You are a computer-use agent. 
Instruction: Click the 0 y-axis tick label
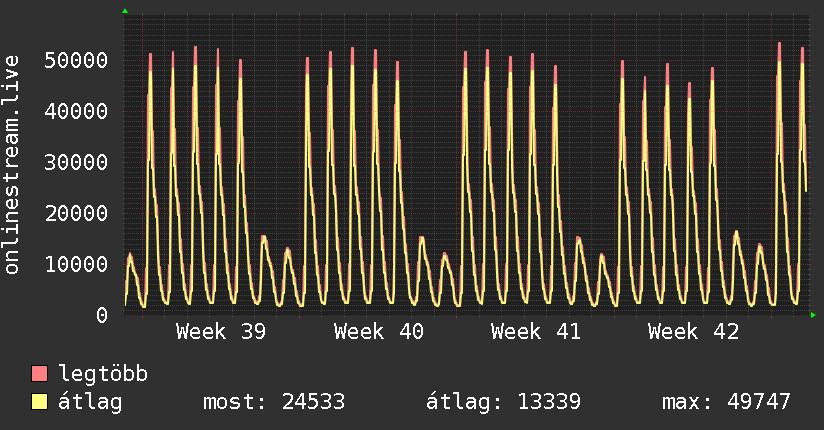tap(102, 315)
